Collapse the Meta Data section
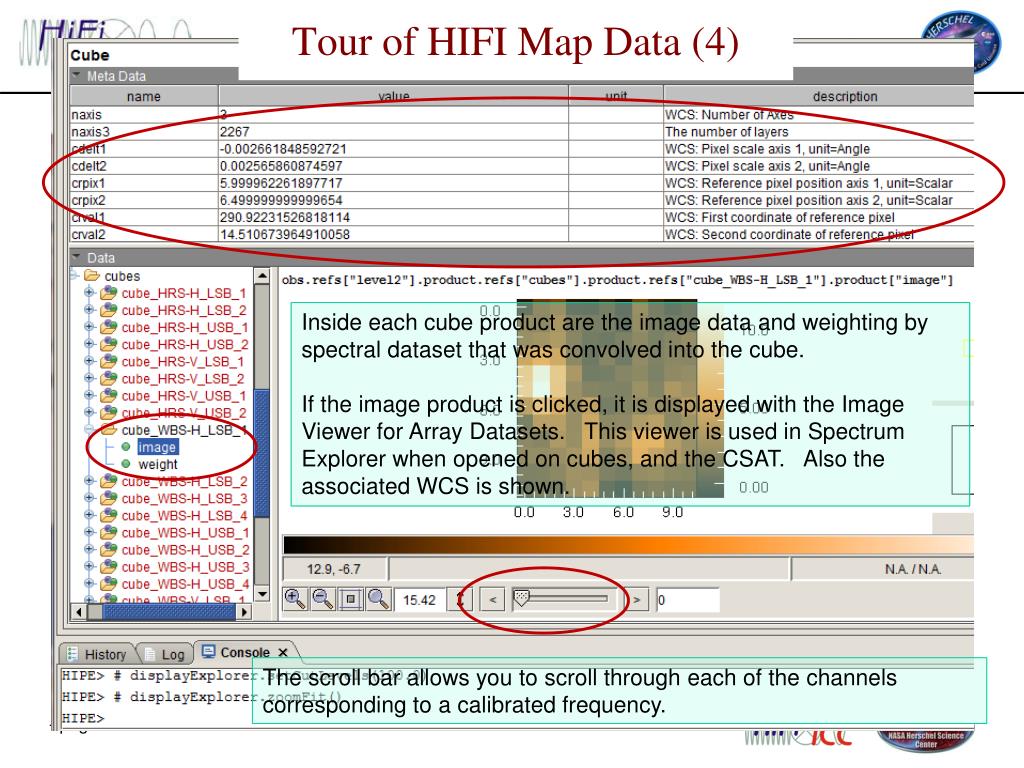Screen dimensions: 1024x768 pyautogui.click(x=77, y=75)
